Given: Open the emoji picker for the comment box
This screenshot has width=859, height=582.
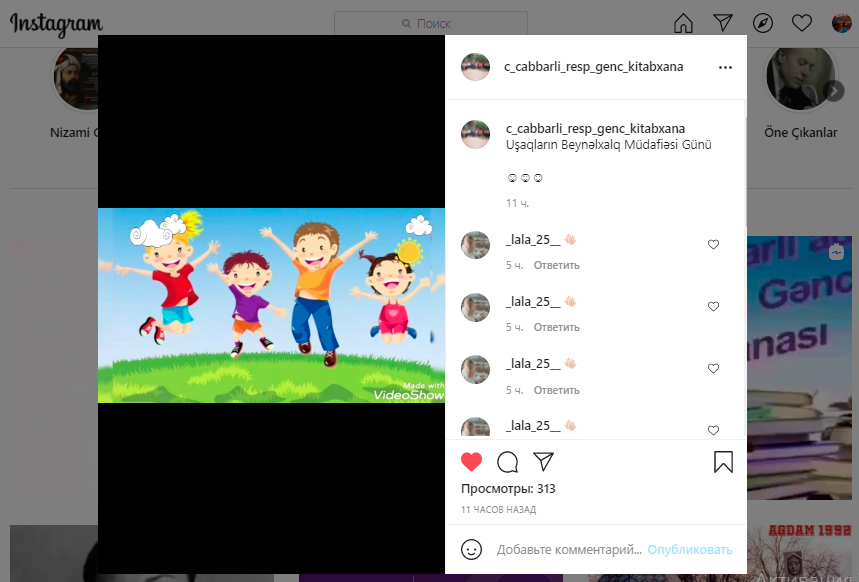Looking at the screenshot, I should [471, 549].
